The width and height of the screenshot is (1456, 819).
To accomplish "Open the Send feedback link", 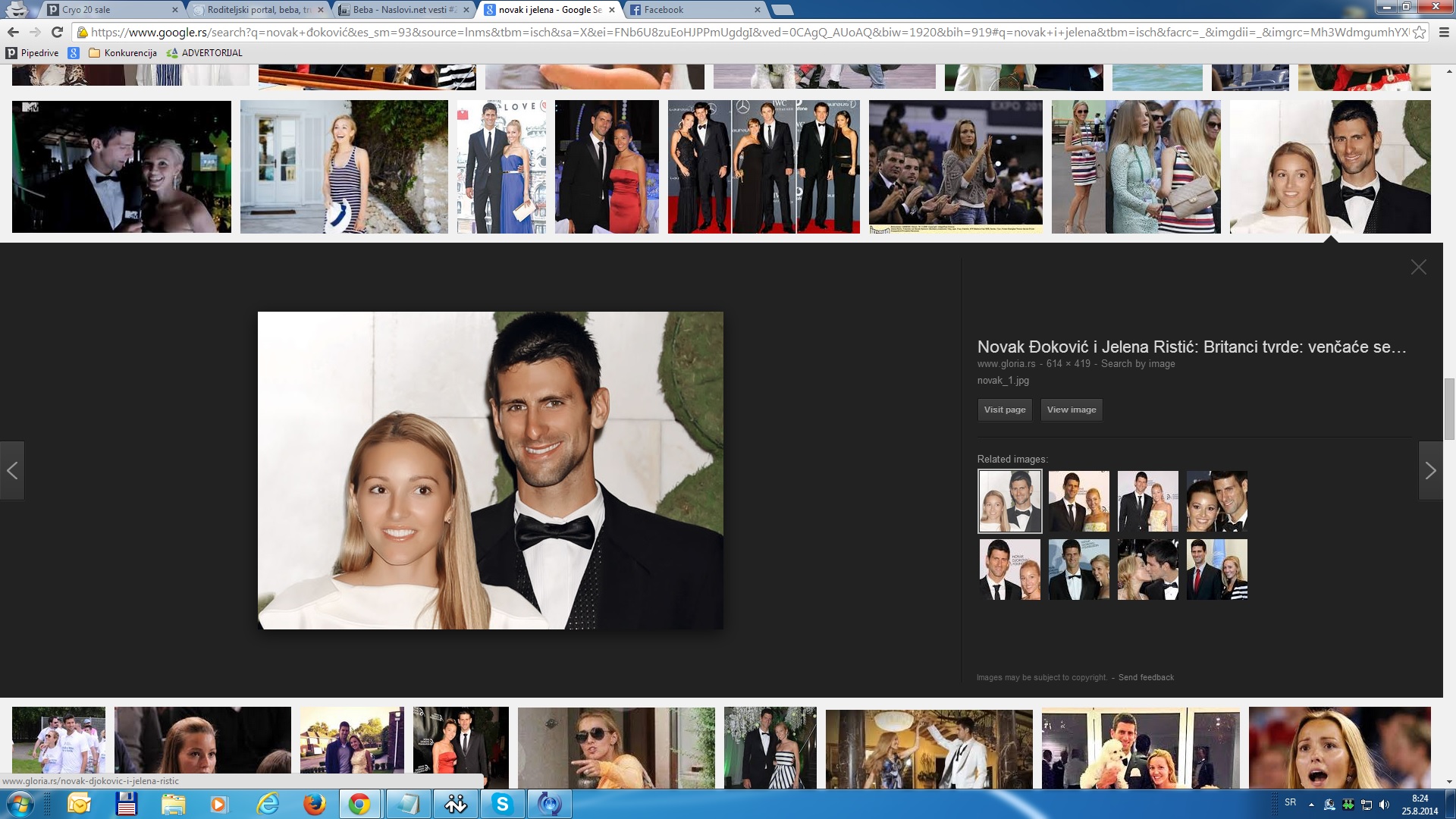I will tap(1145, 677).
